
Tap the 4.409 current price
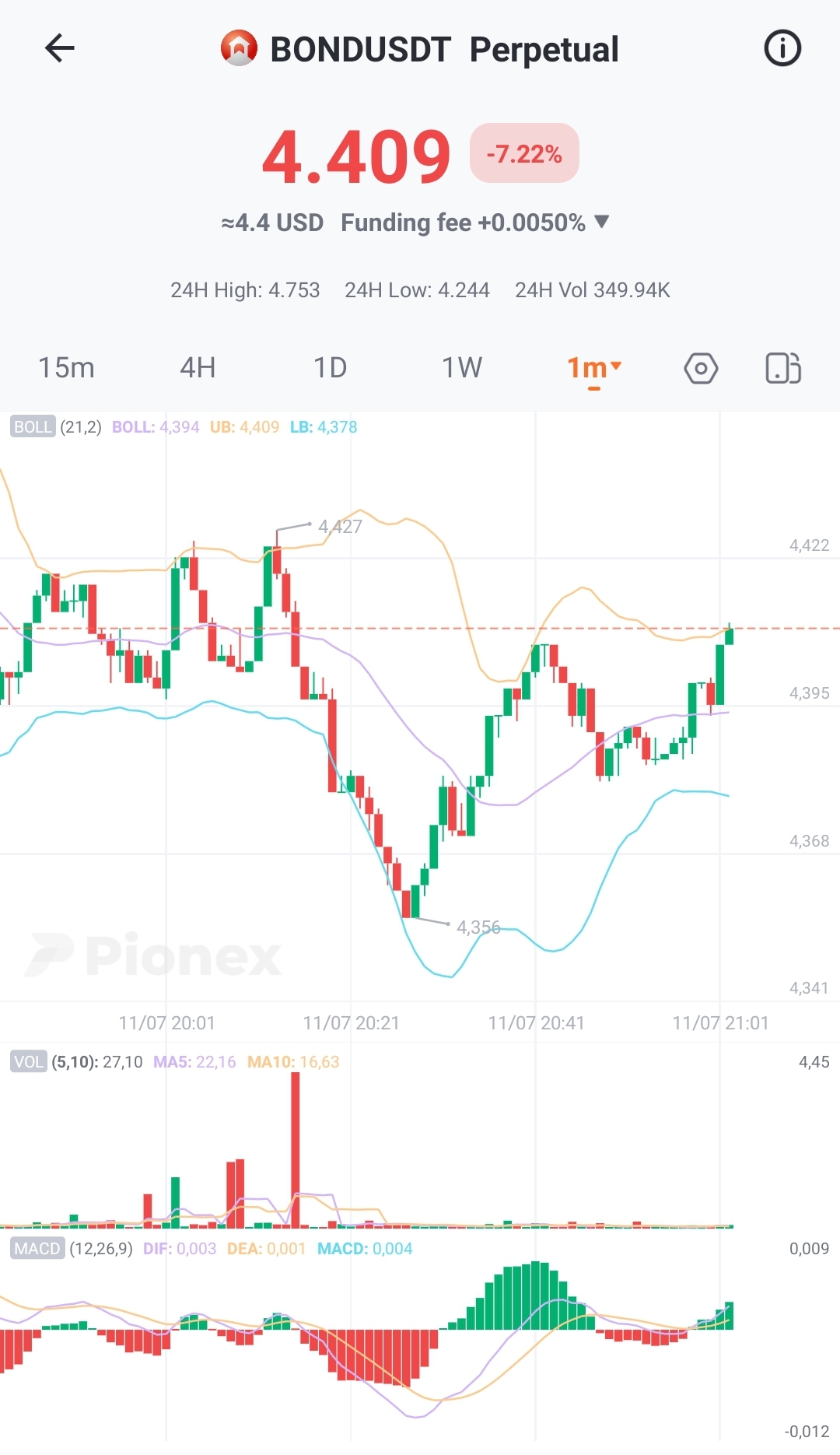pyautogui.click(x=356, y=157)
